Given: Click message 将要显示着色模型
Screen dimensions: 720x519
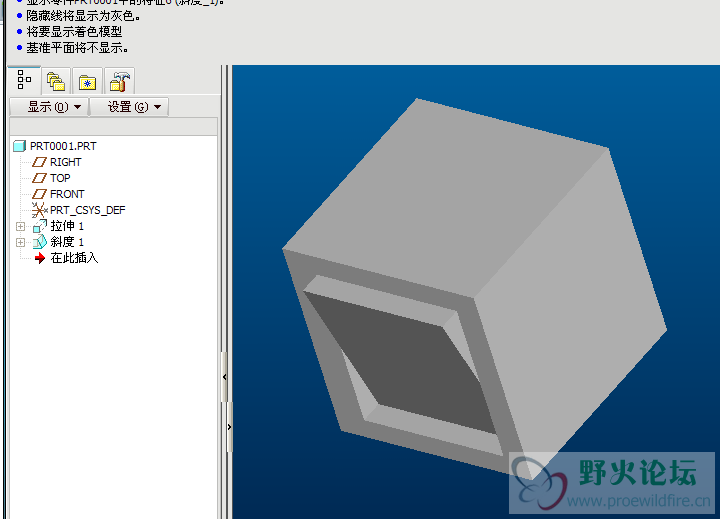Looking at the screenshot, I should click(x=74, y=32).
